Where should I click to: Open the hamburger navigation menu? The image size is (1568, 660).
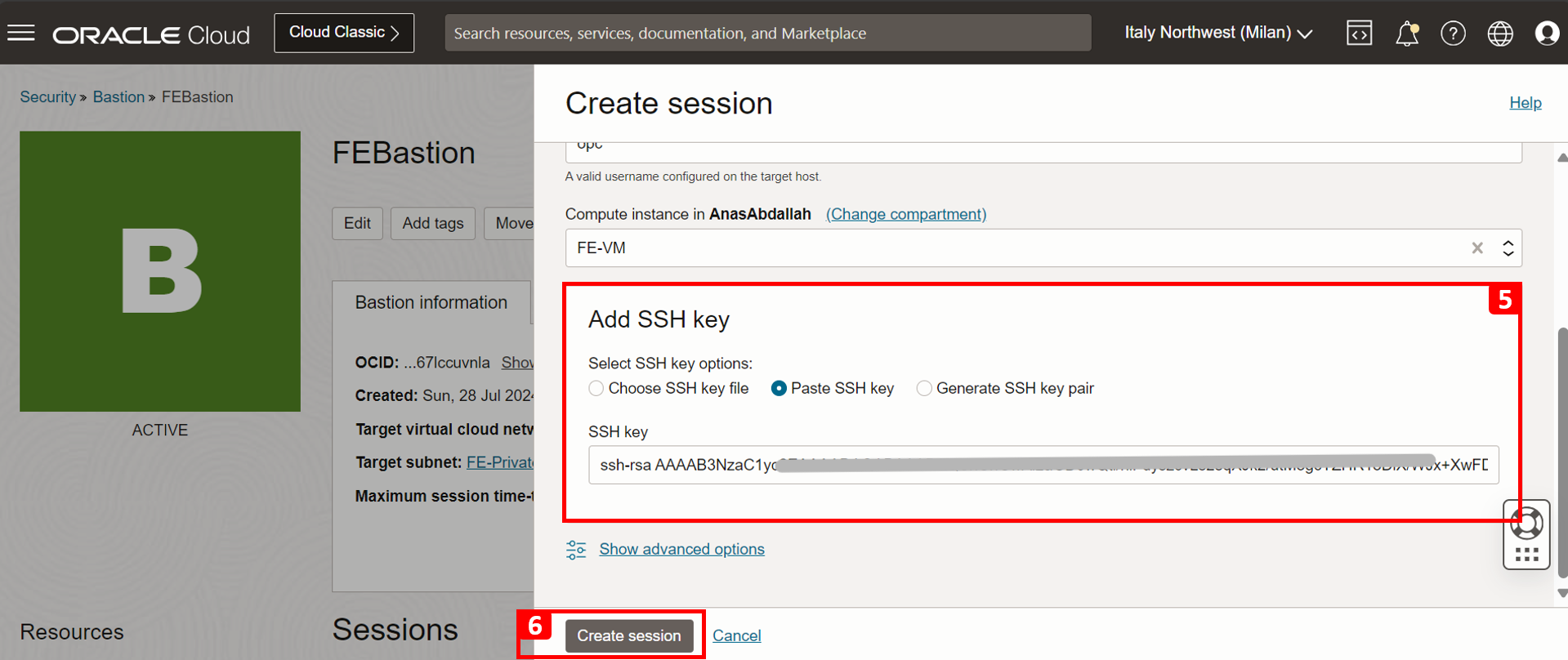coord(21,33)
